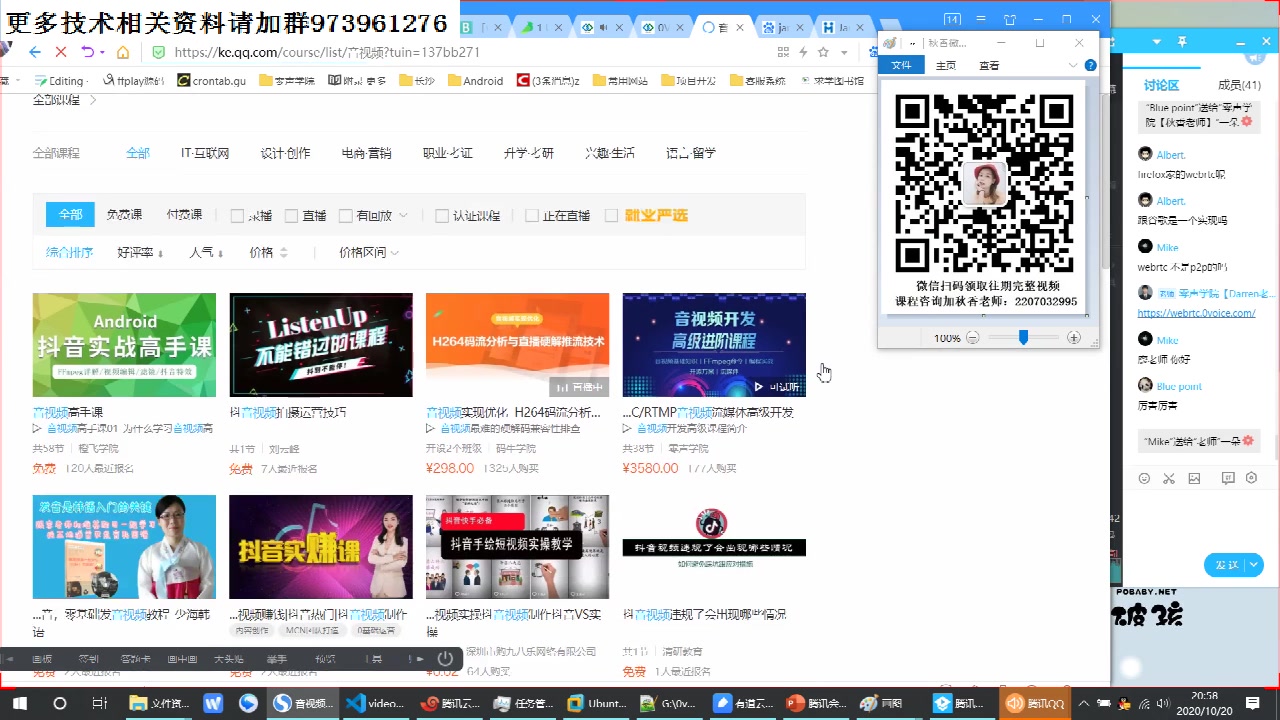Click the Android 抖音实战高手课 course thumbnail
This screenshot has height=720, width=1280.
click(124, 345)
